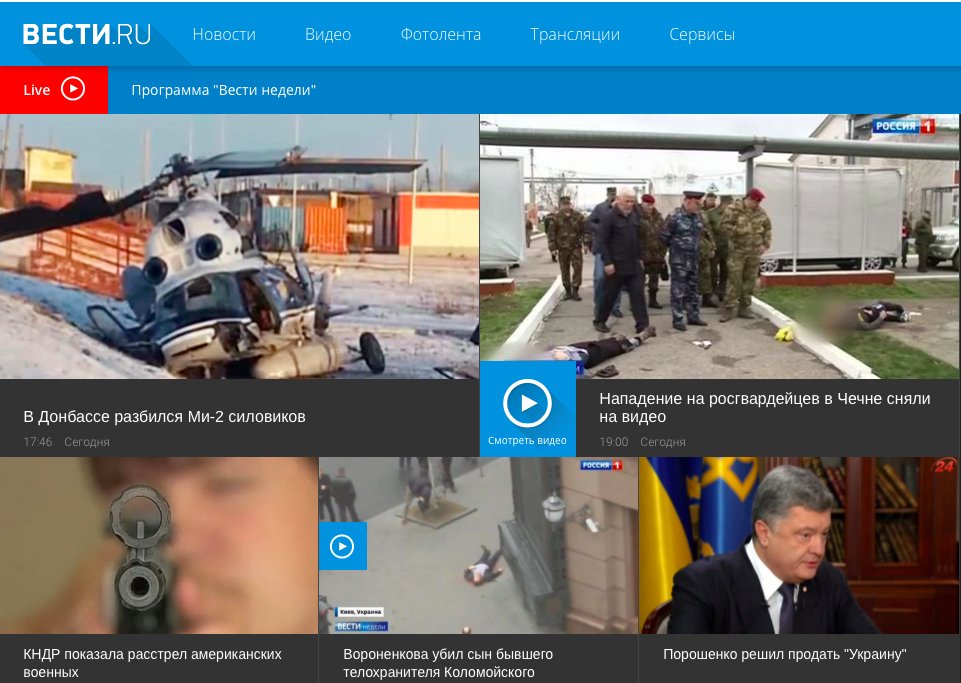Open the Порошенко решил продать headline
Screen dimensions: 961x683
[784, 654]
